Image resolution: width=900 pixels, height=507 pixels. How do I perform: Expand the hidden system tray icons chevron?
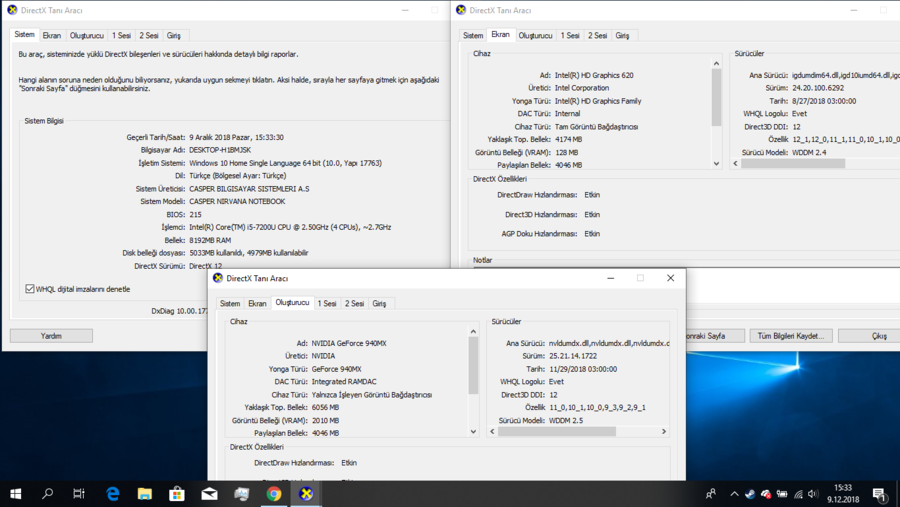(733, 494)
